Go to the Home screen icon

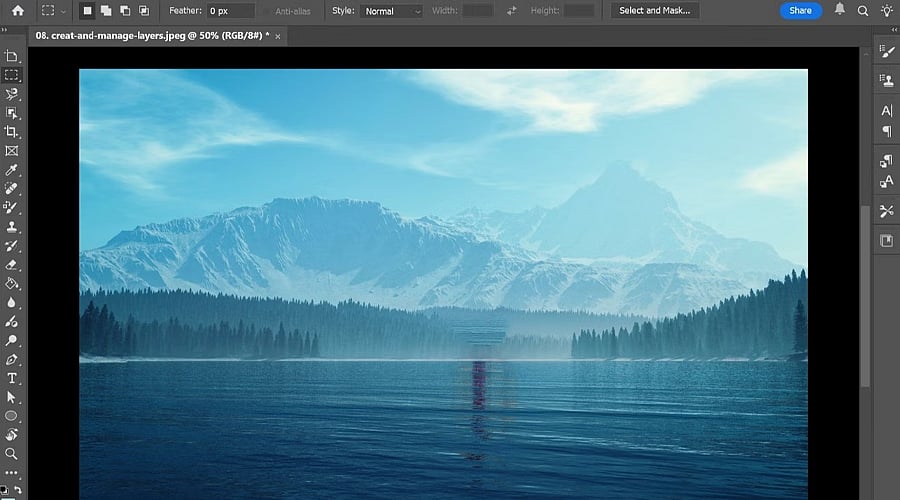[18, 10]
